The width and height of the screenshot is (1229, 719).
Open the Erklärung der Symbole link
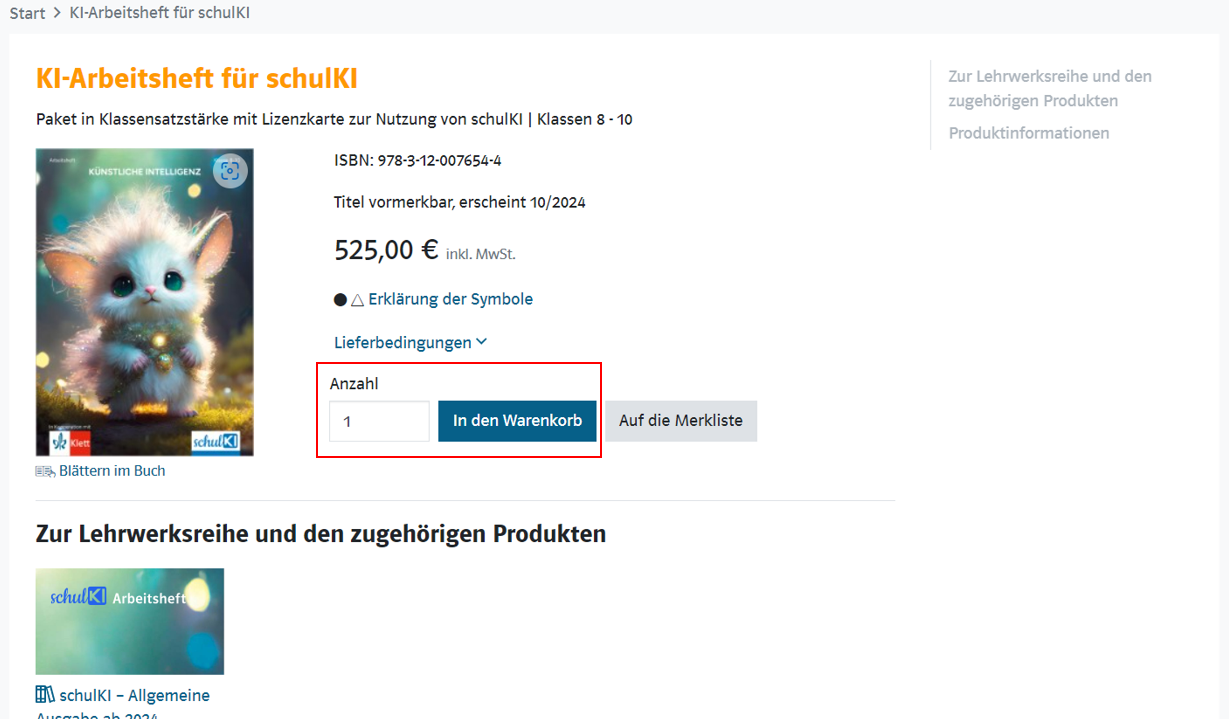click(450, 299)
